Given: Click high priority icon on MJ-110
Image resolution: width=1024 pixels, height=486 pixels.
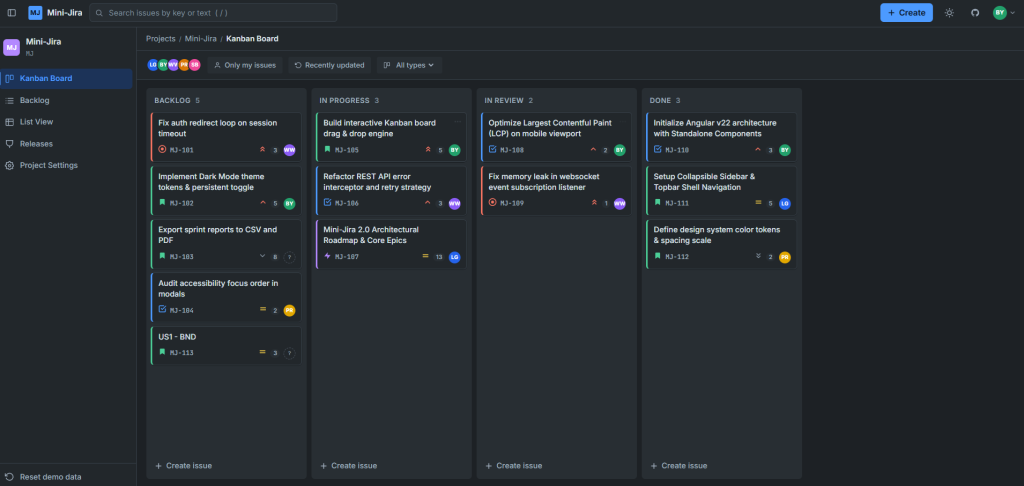Looking at the screenshot, I should coord(758,150).
